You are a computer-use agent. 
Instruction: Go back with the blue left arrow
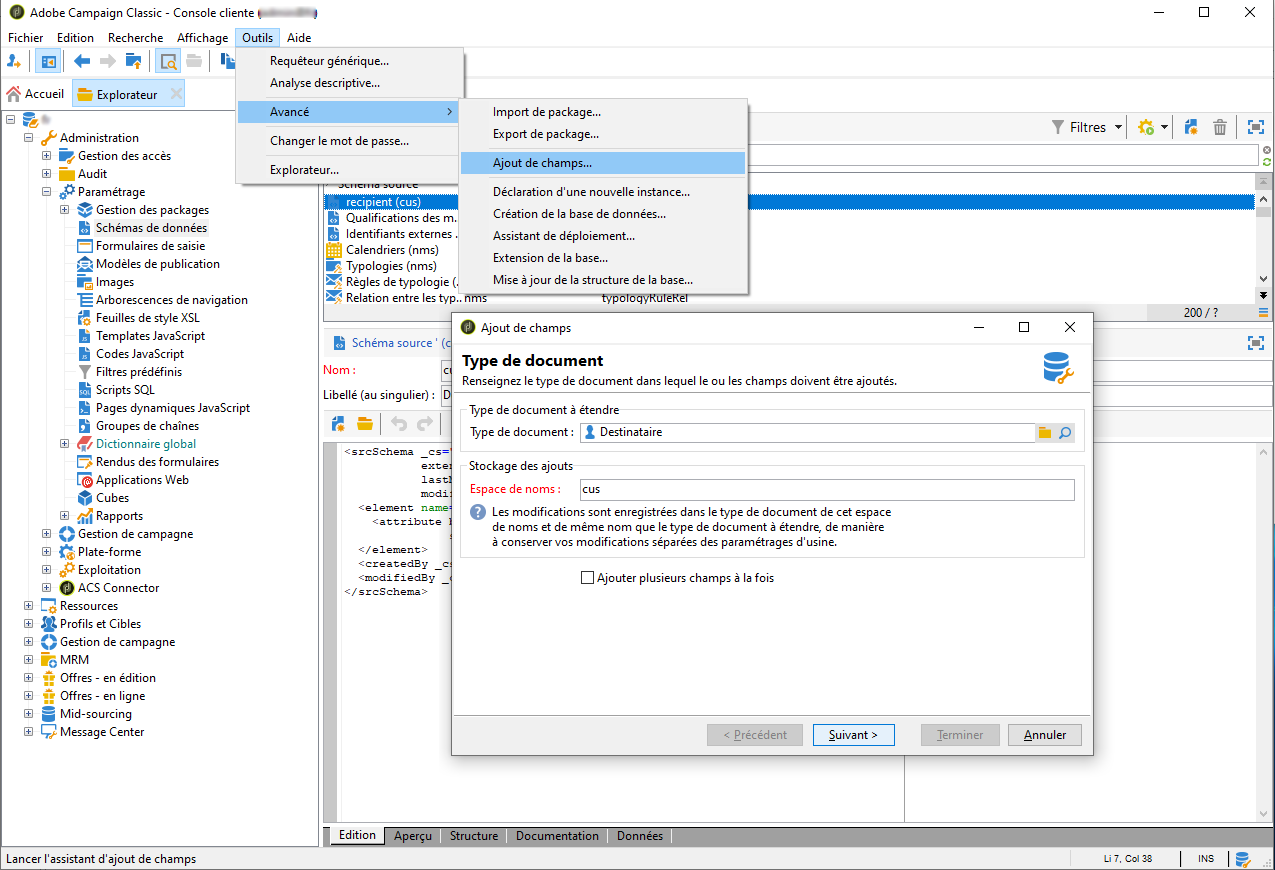(82, 61)
